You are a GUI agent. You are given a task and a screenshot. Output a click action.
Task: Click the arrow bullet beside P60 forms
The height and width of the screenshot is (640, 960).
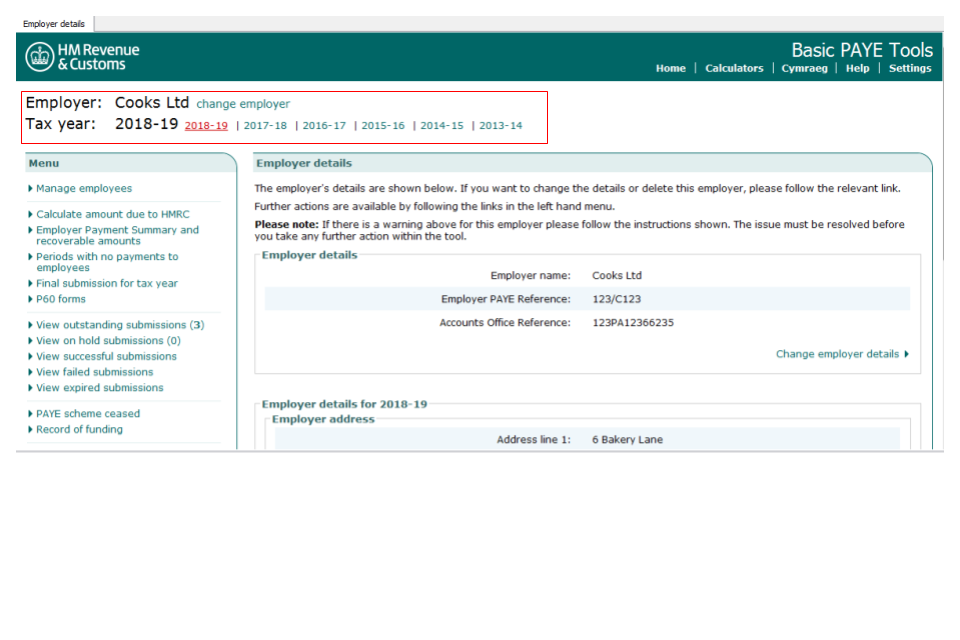pyautogui.click(x=30, y=299)
